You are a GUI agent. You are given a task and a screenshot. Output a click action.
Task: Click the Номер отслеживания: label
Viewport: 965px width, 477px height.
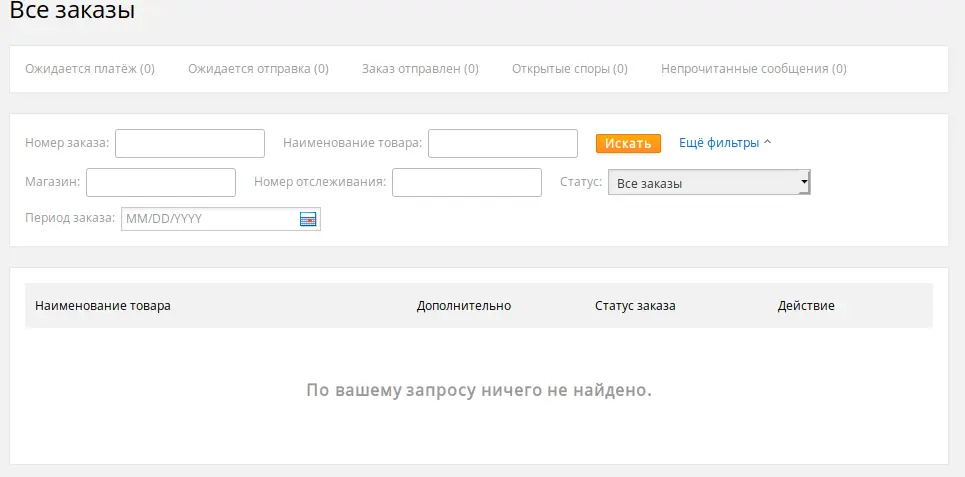[320, 182]
